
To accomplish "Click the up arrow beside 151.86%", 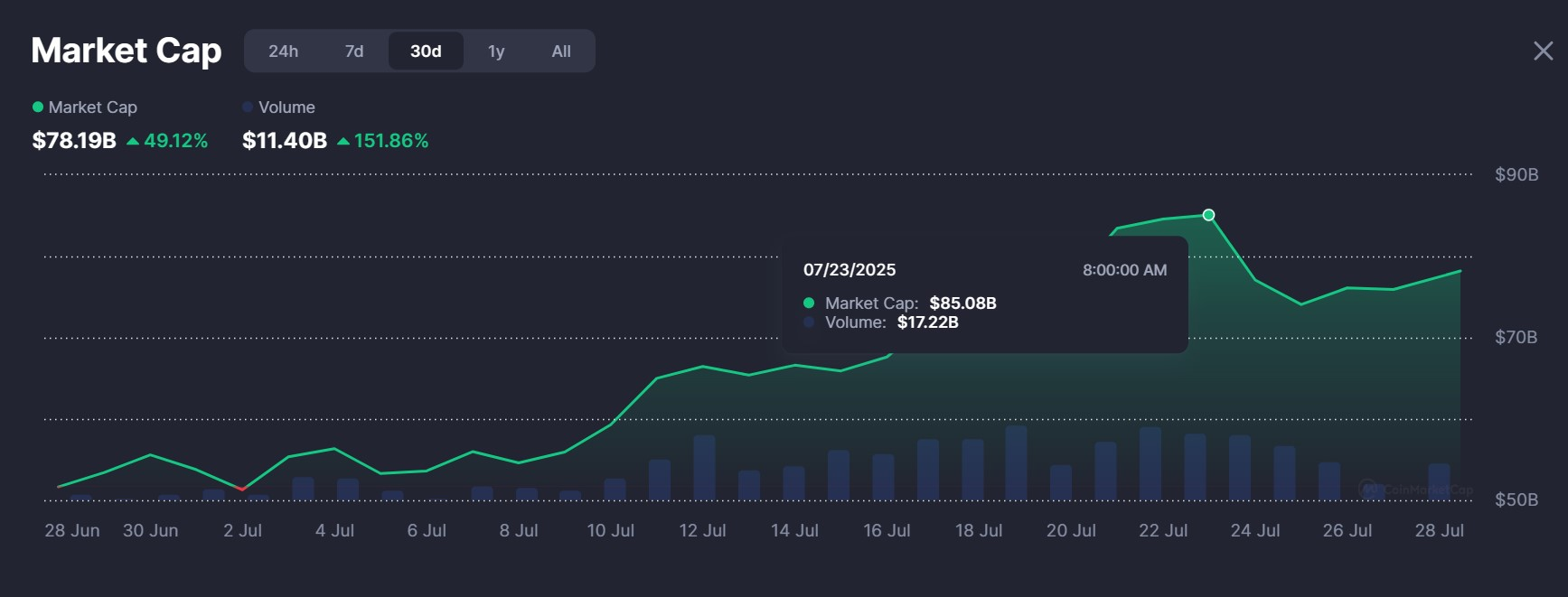I will click(343, 141).
